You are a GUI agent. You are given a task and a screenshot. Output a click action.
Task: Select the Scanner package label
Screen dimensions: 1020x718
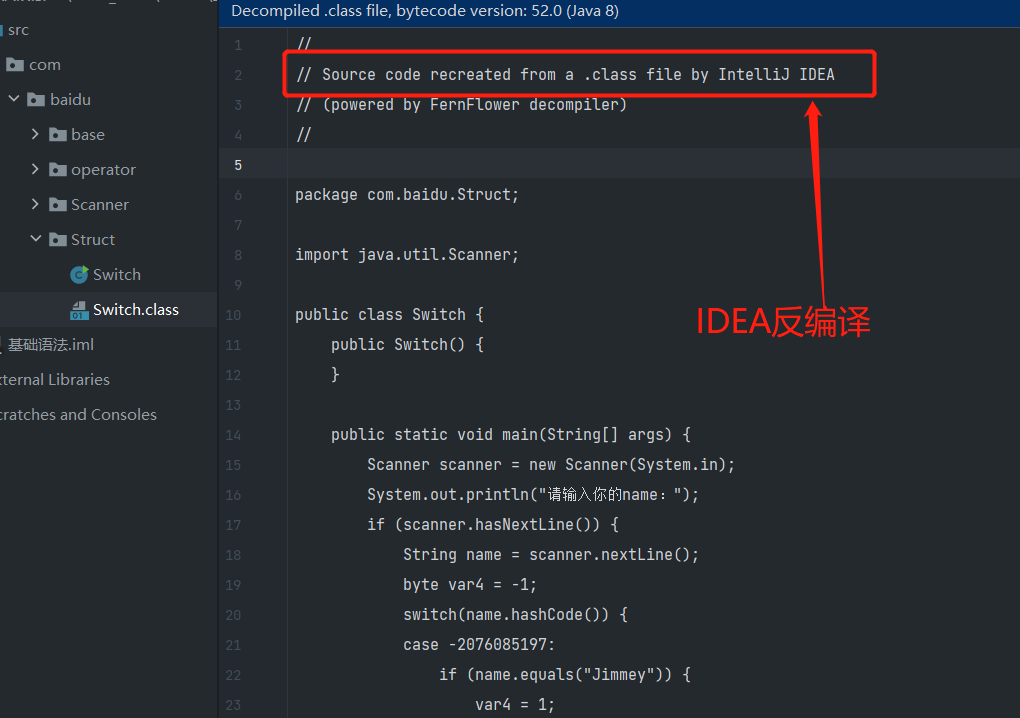coord(100,205)
